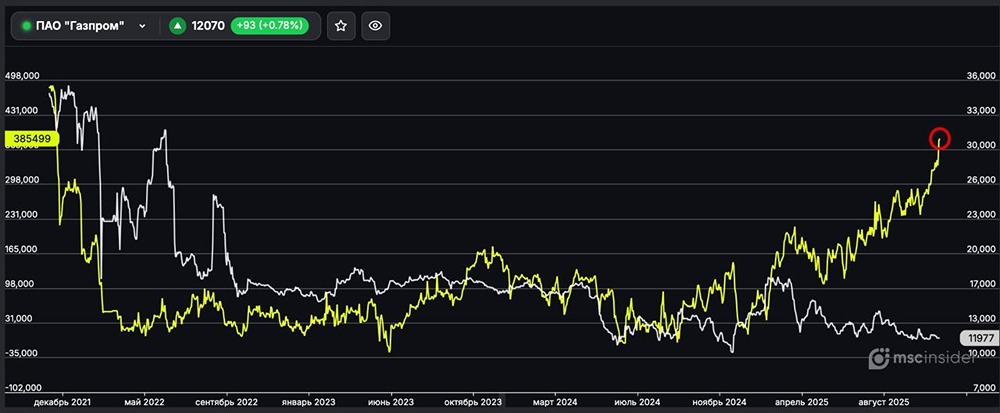This screenshot has height=413, width=1000.
Task: Click the green status dot beside Газпром
Action: tap(27, 26)
